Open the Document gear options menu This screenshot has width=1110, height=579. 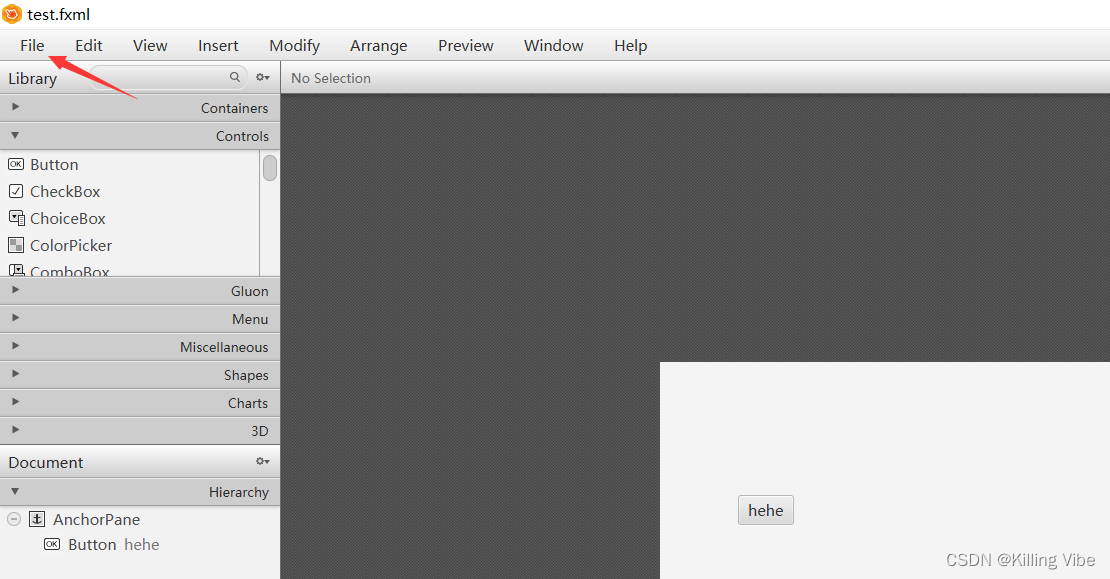point(263,462)
